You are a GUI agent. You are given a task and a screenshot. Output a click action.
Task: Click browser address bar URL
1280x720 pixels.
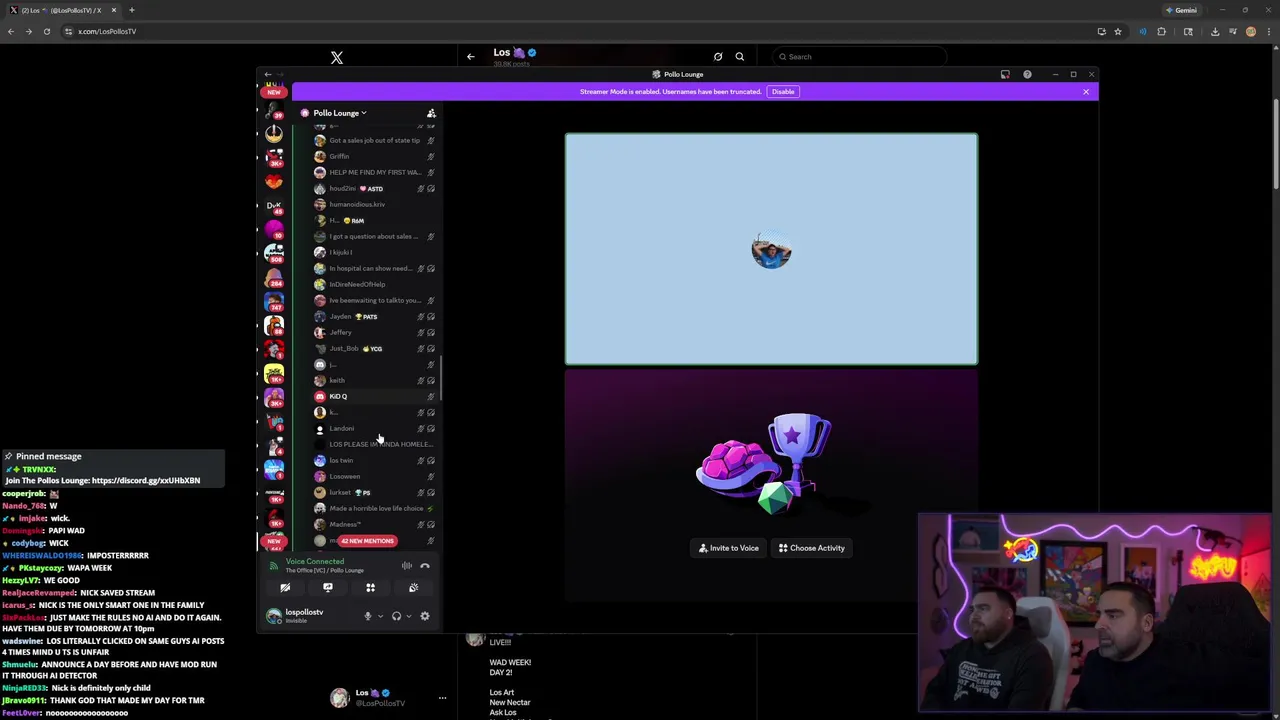(x=107, y=31)
